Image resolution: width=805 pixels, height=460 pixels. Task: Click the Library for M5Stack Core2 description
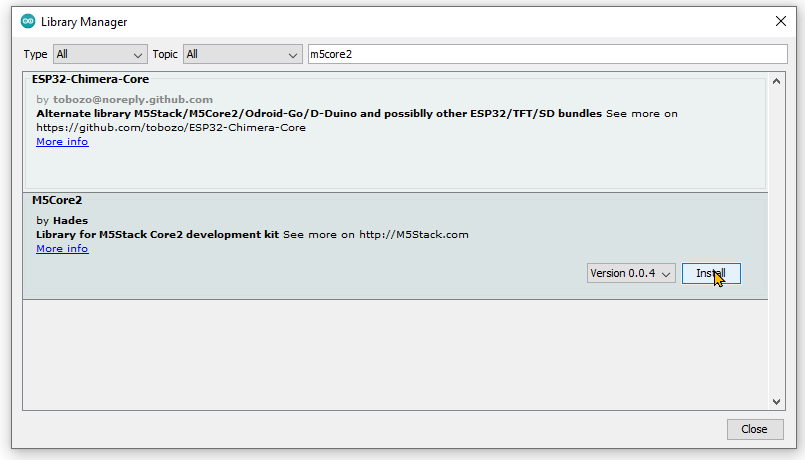[158, 235]
